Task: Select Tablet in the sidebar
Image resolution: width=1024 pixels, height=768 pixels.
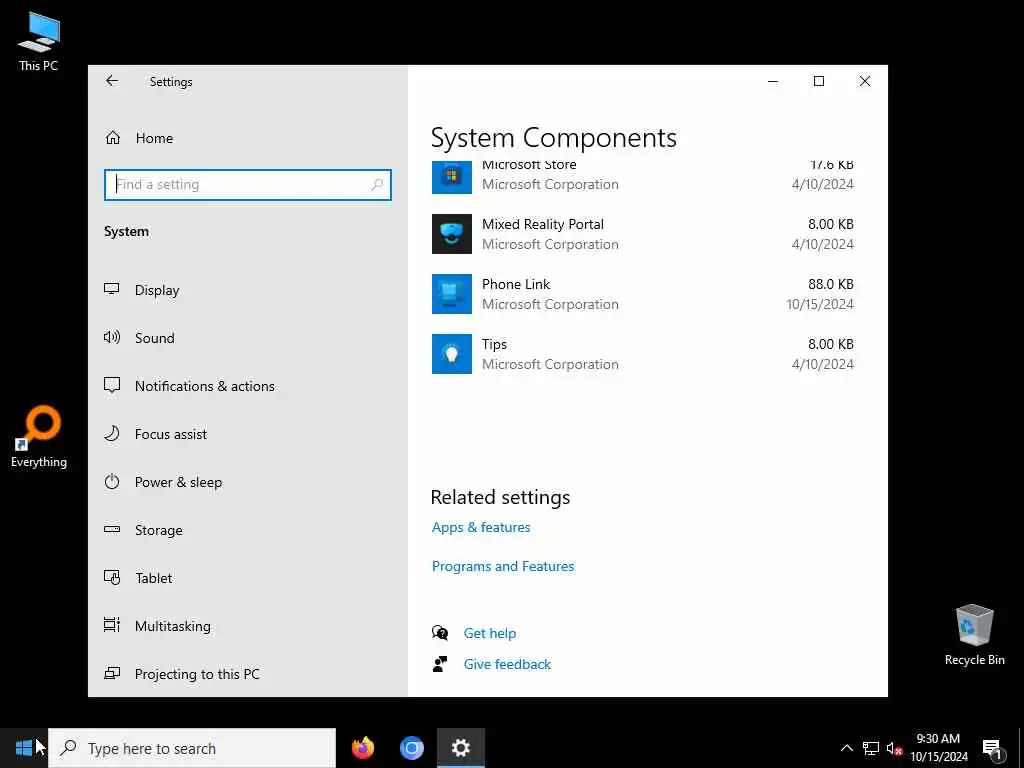Action: coord(153,578)
